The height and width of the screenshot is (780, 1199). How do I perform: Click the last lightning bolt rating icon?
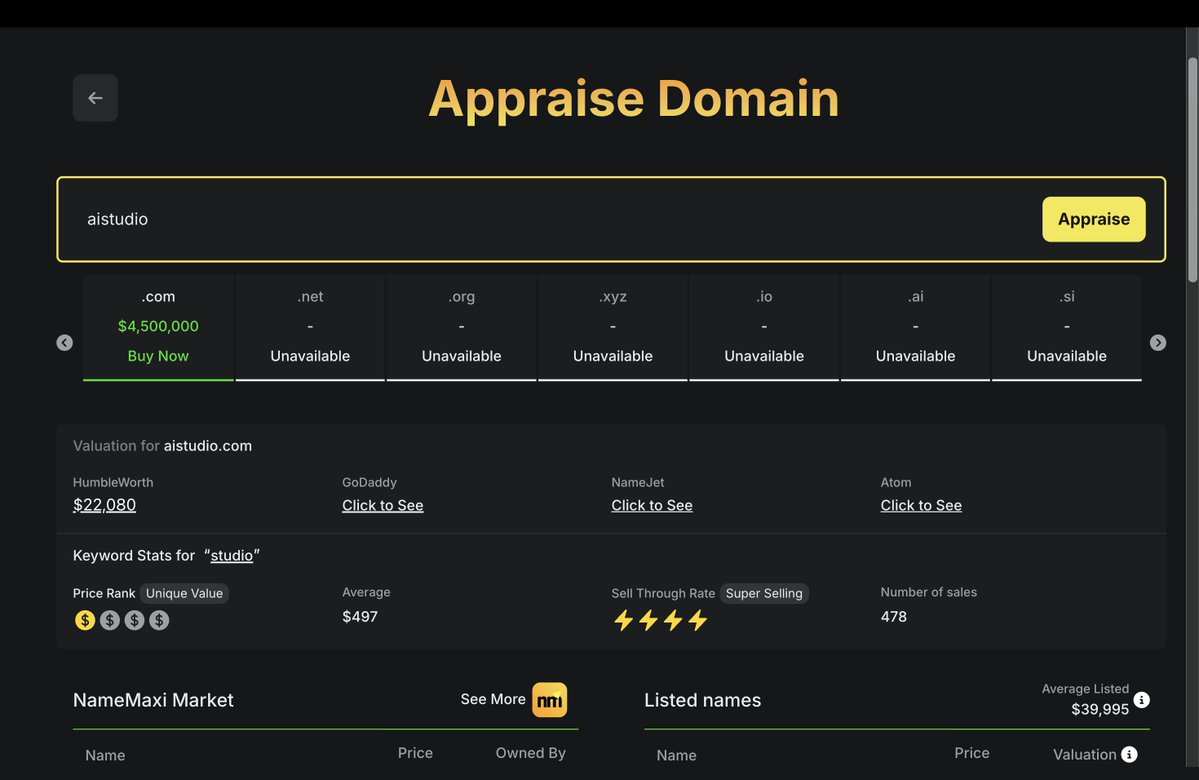click(x=697, y=620)
